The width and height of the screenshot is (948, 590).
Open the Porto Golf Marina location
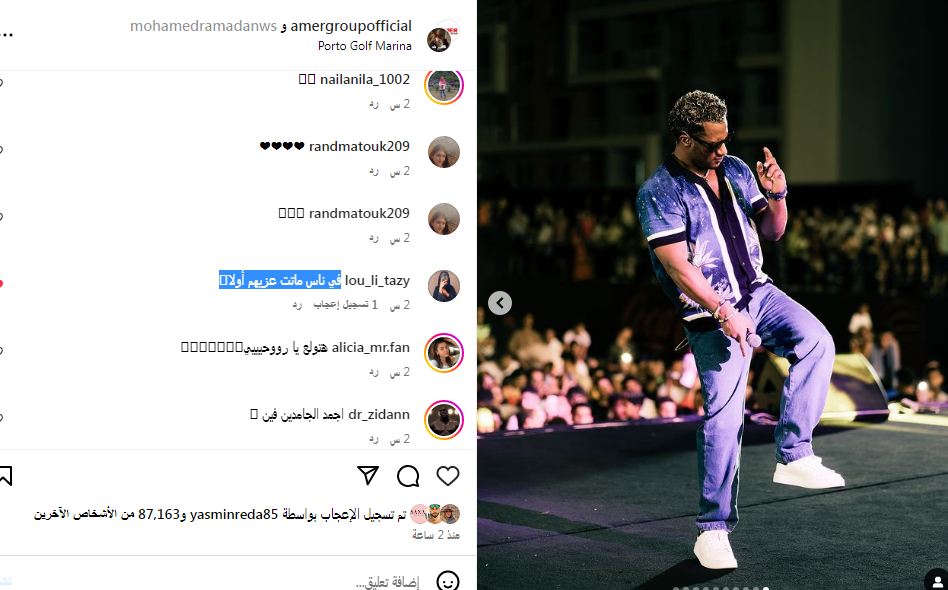pos(365,46)
